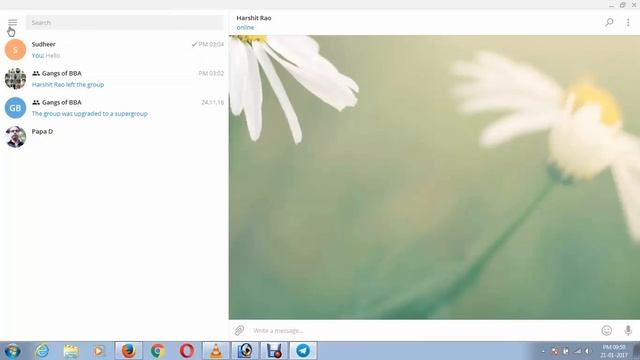Open Gangs of BBA supergroup upgrade chat
This screenshot has height=360, width=640.
114,108
